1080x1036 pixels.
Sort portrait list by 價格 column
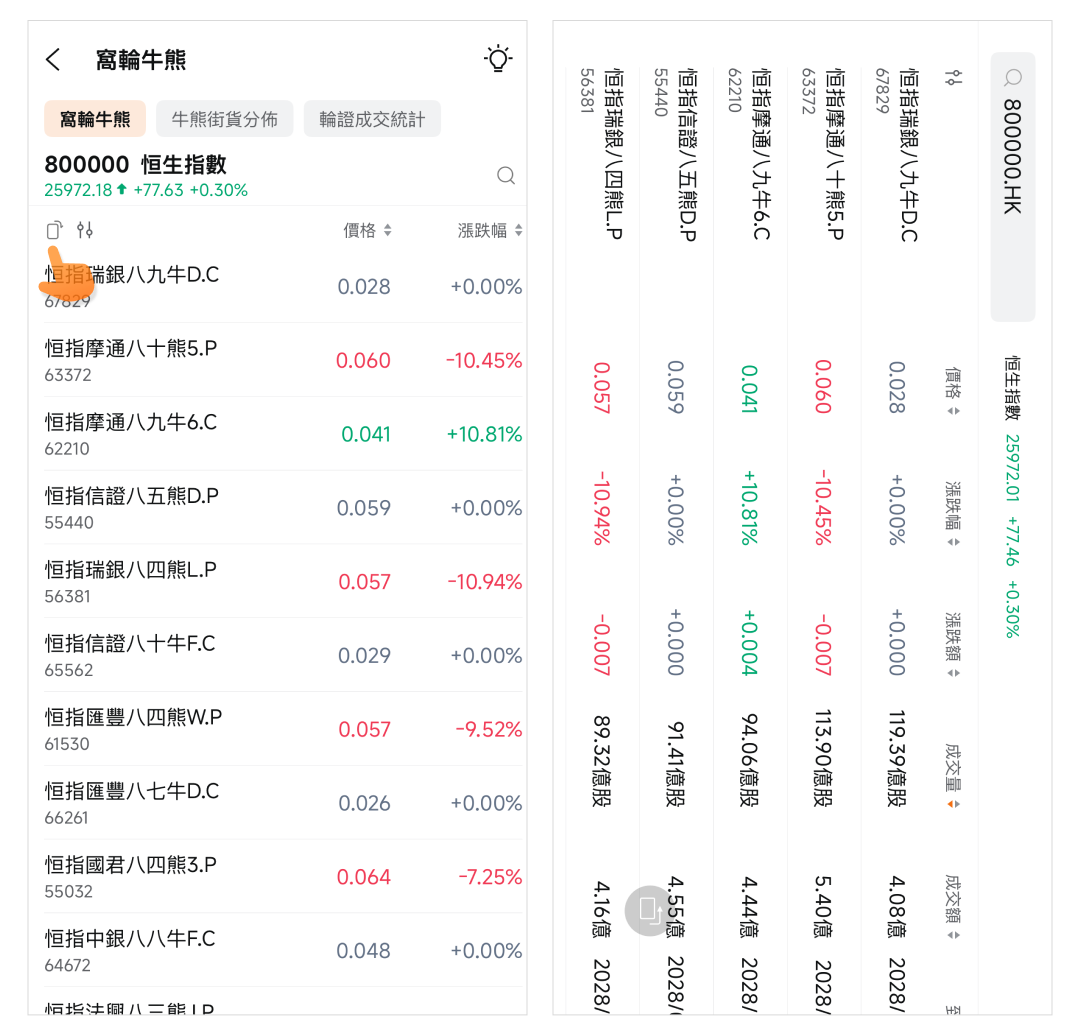pyautogui.click(x=367, y=231)
